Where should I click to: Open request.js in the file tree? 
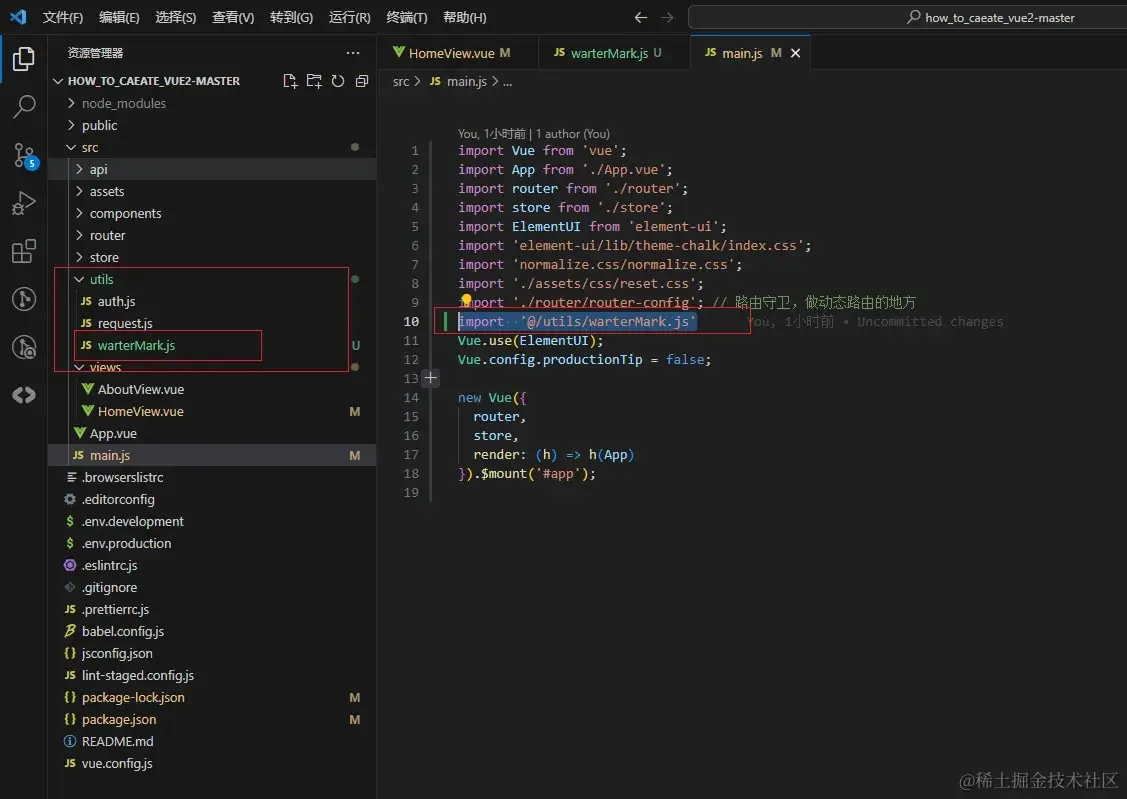[x=212, y=323]
